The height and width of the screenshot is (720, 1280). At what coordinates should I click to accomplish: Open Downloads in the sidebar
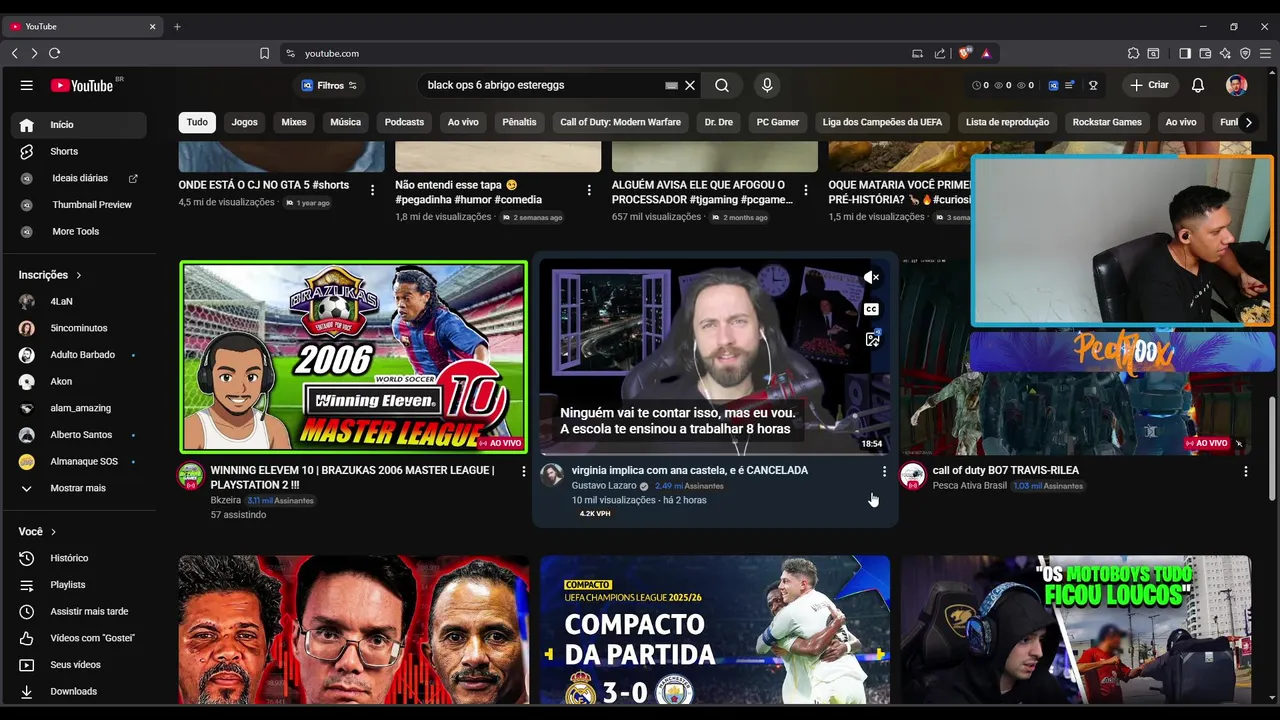click(x=78, y=691)
